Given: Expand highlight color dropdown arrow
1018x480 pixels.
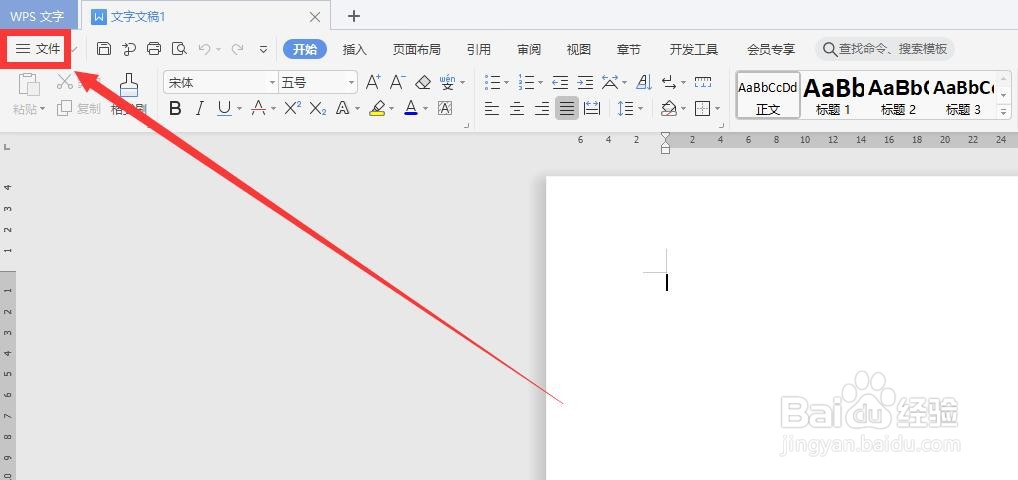Looking at the screenshot, I should pos(391,109).
